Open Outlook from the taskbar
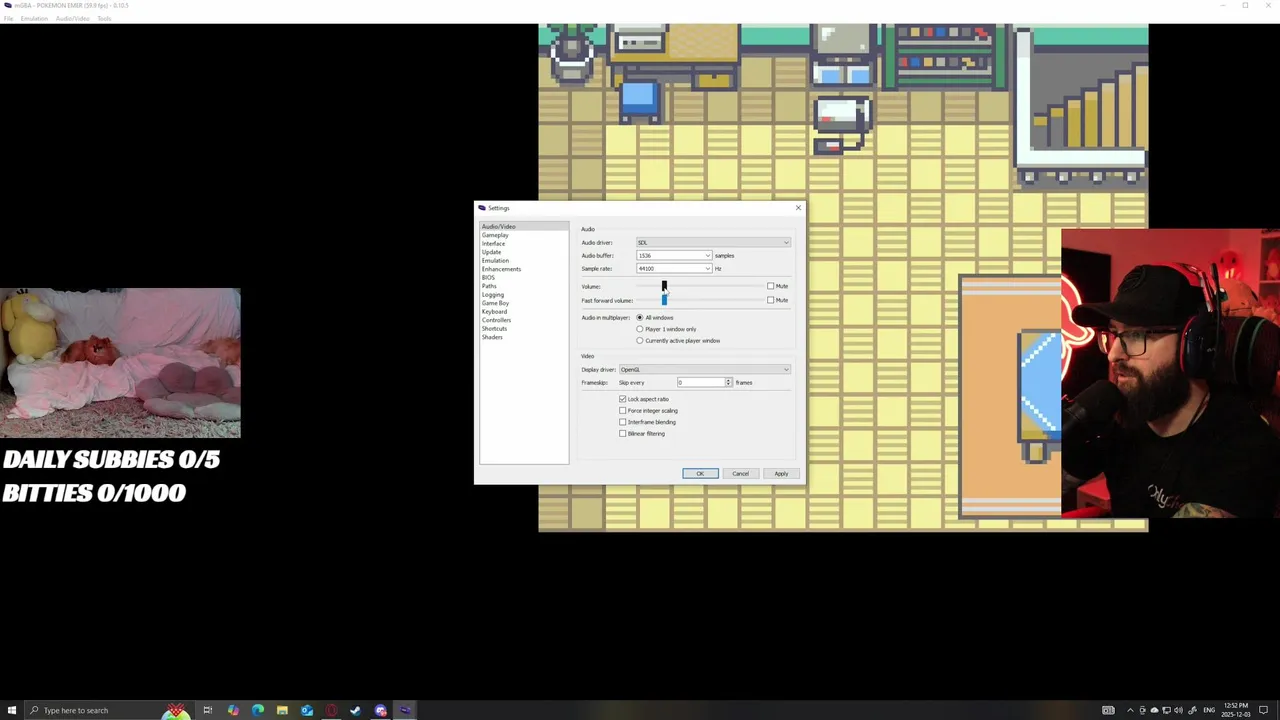Viewport: 1280px width, 720px height. (x=307, y=710)
